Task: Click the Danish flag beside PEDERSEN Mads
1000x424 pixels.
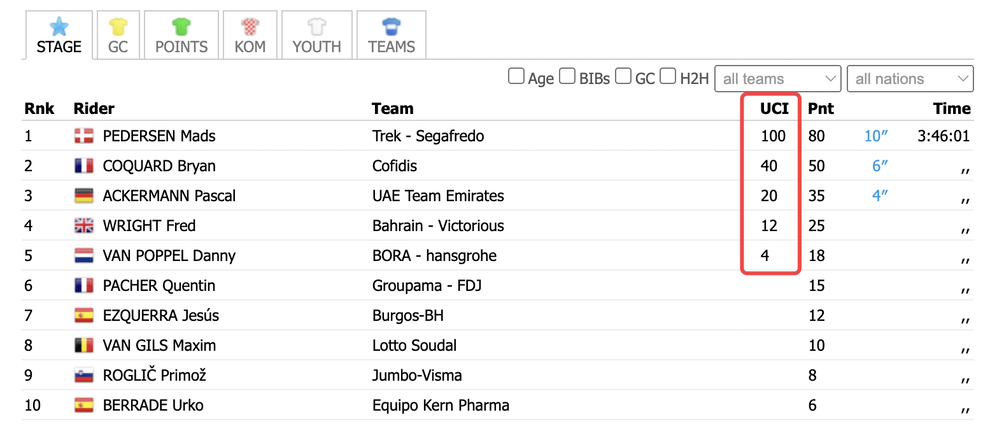Action: tap(84, 136)
